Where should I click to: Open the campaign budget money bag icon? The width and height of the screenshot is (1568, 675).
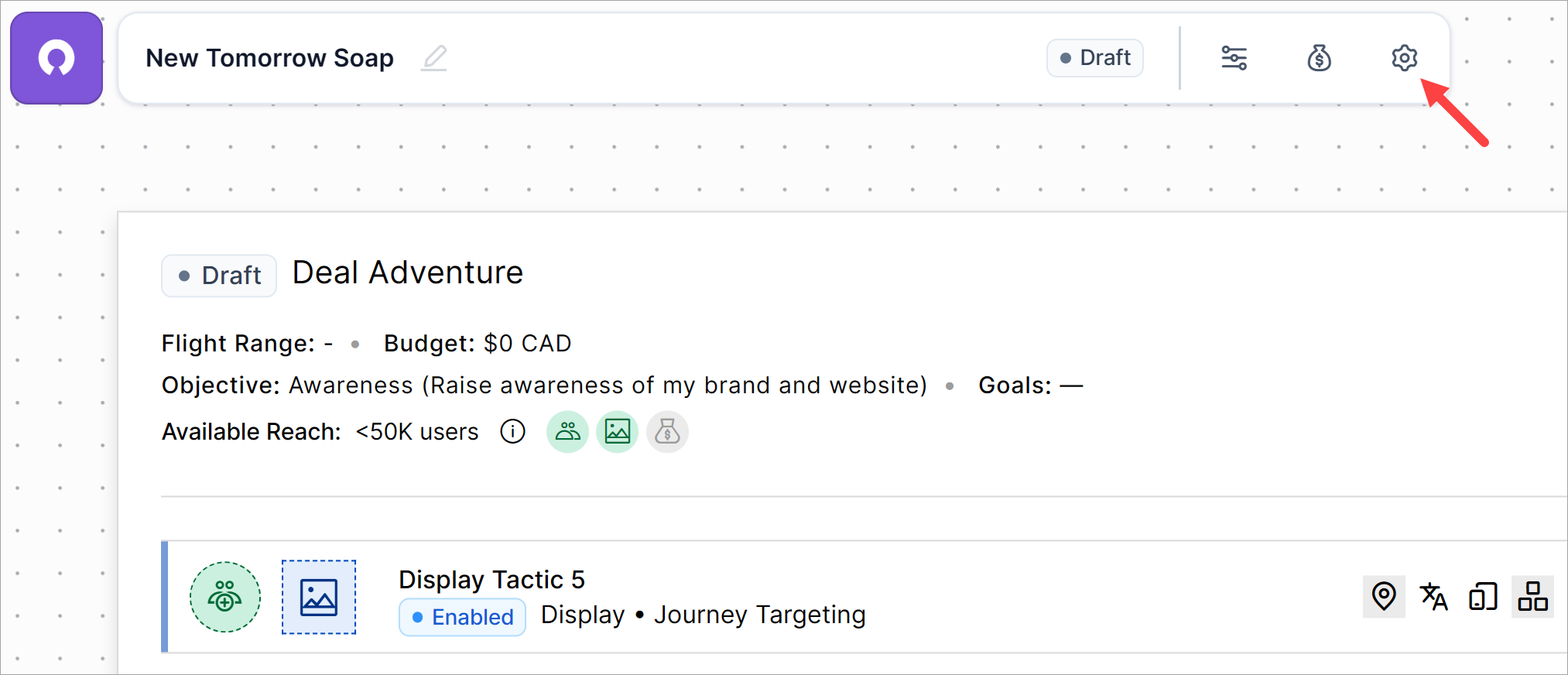(x=1319, y=58)
